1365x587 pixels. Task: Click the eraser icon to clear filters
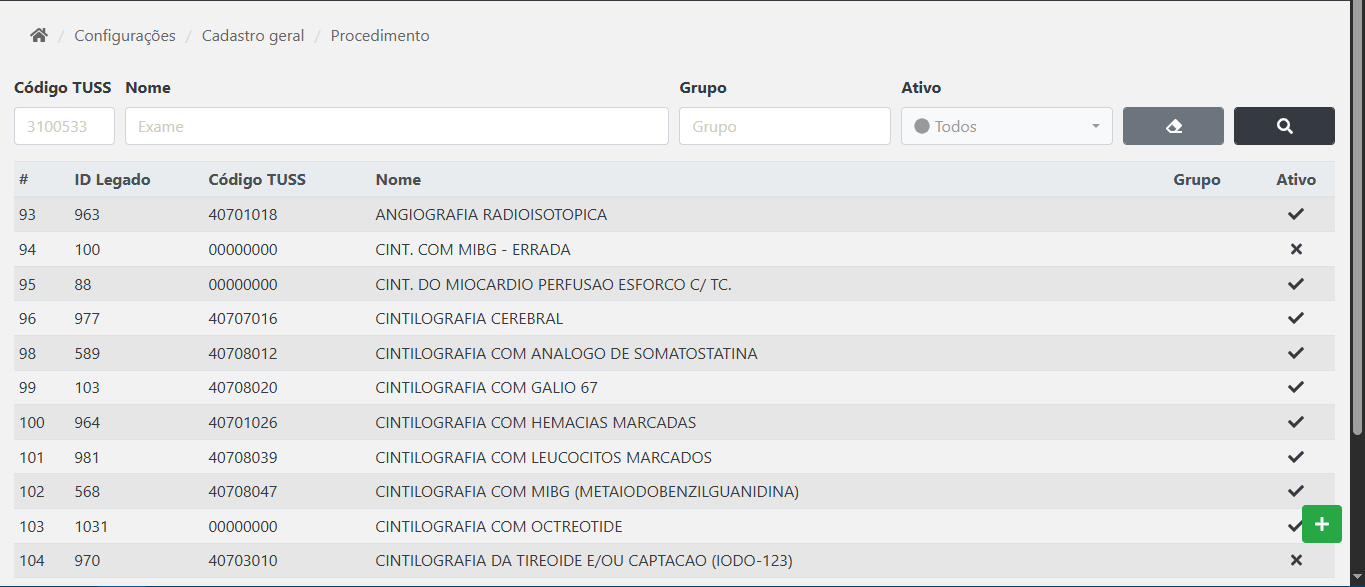click(x=1172, y=125)
